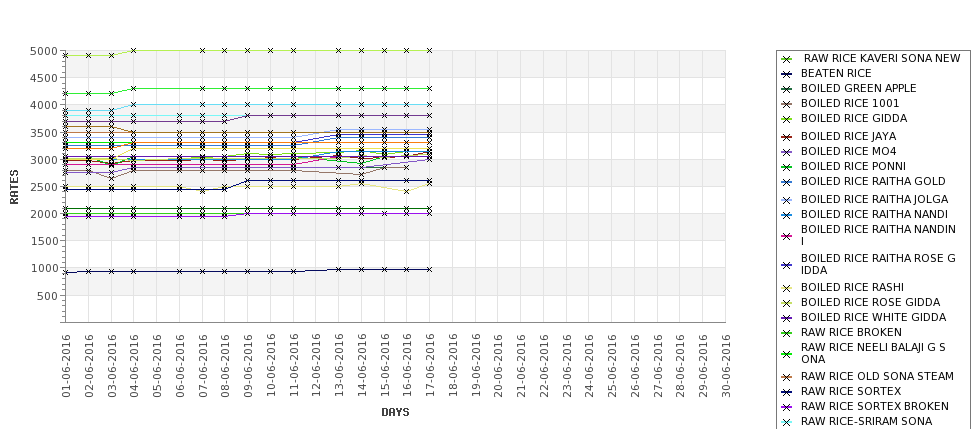Select legend label BOILED RICE 1001
Screen dimensions: 975x429
point(849,103)
